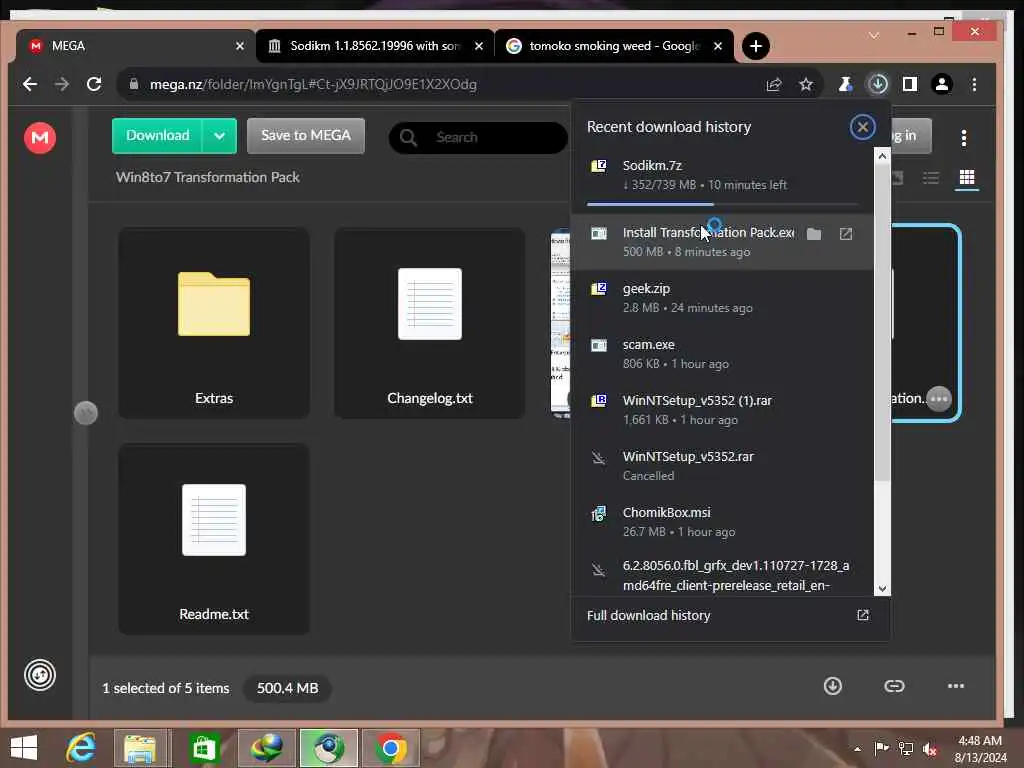Click the transfers circle icon in sidebar

40,675
